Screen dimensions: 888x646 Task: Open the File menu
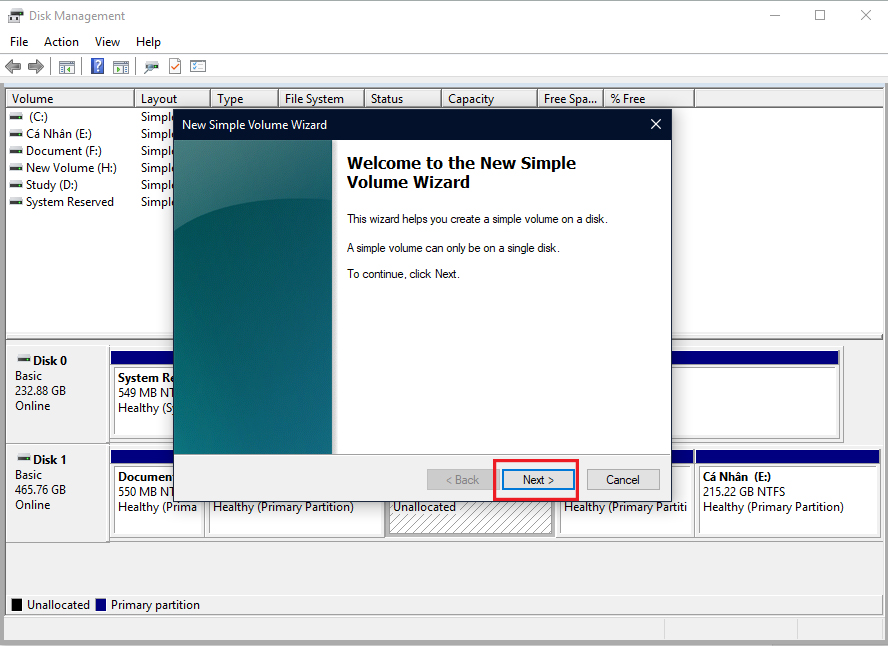click(19, 42)
